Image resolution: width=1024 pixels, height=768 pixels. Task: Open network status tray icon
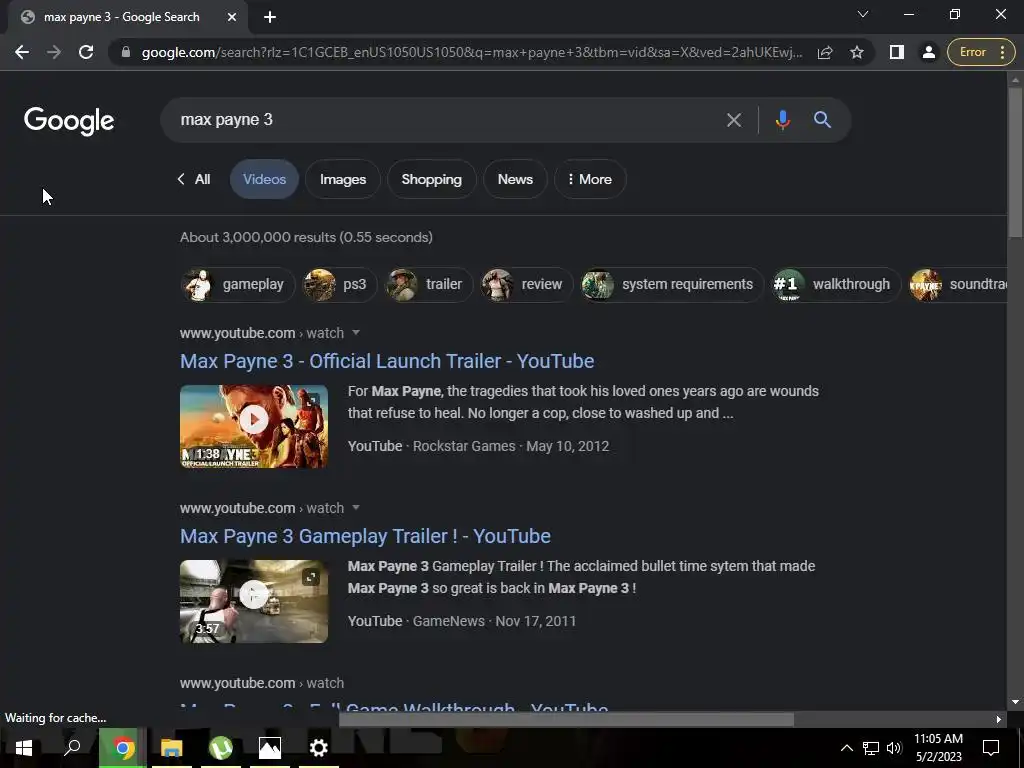[871, 748]
